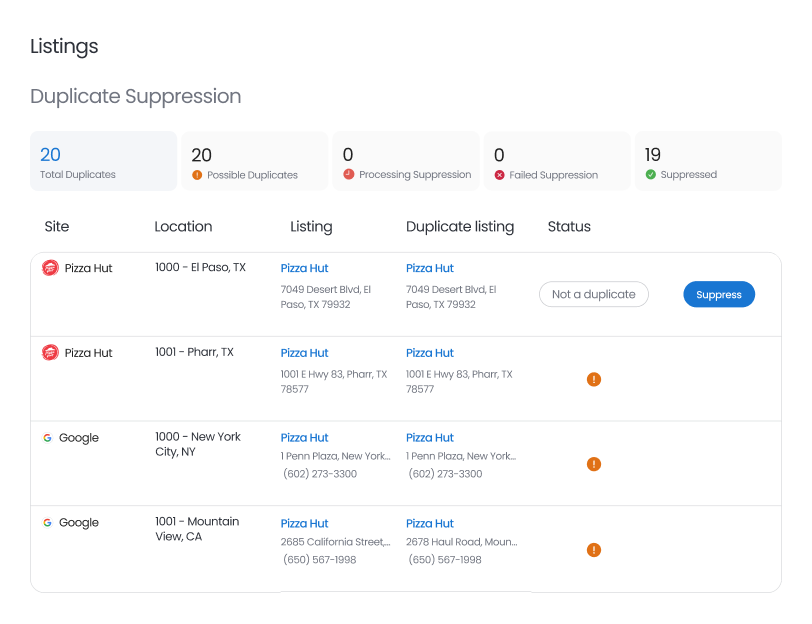This screenshot has height=624, width=812.
Task: Click orange warning icon for New York City row
Action: click(594, 464)
